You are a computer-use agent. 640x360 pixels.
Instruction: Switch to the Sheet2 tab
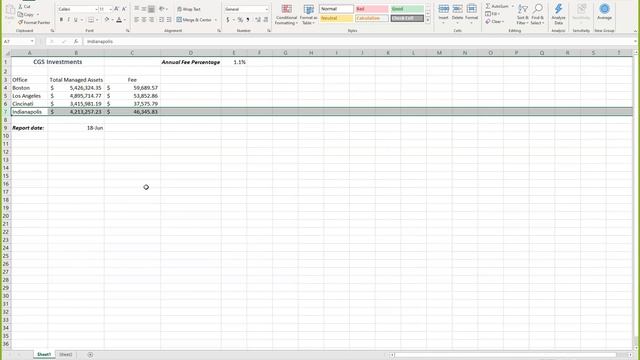pyautogui.click(x=65, y=355)
